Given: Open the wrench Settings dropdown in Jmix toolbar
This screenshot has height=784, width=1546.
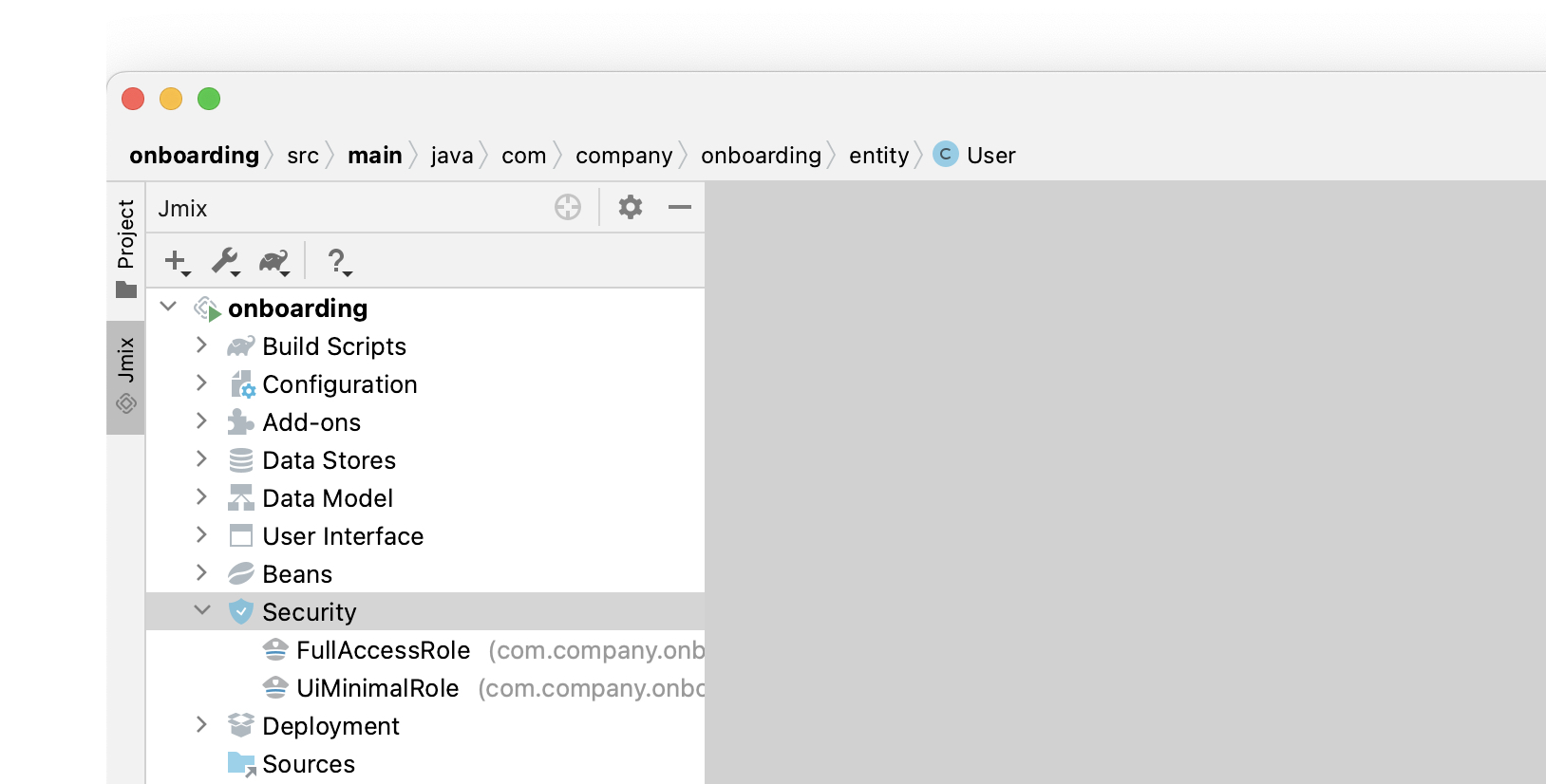Looking at the screenshot, I should (x=226, y=261).
